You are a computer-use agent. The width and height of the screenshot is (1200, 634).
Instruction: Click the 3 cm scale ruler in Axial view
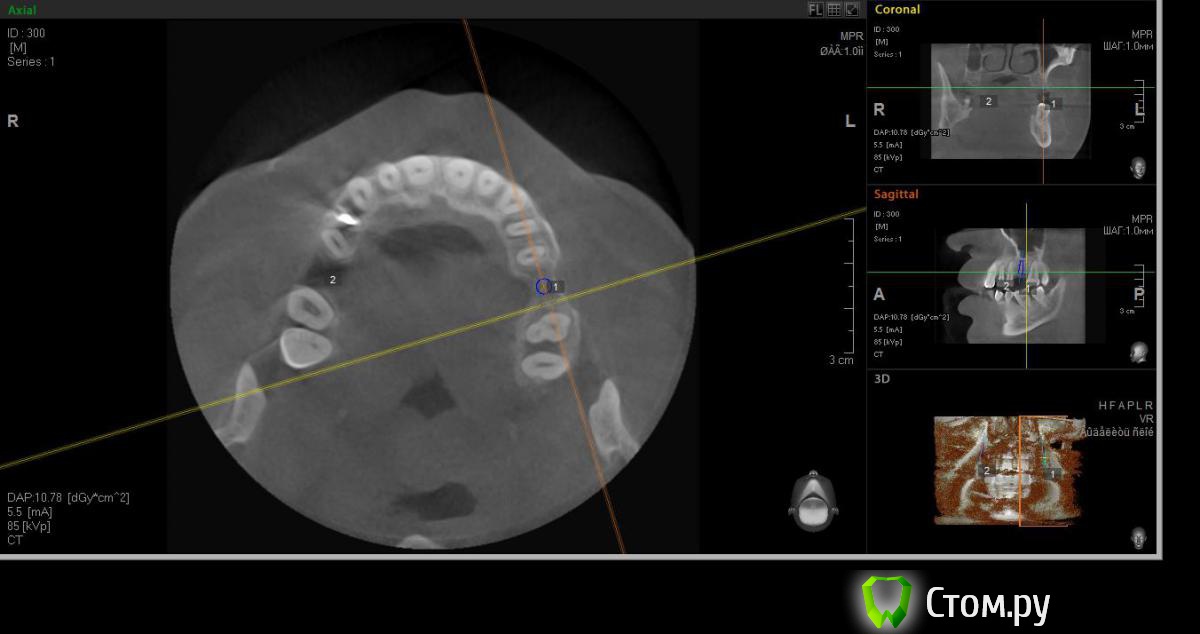[x=848, y=290]
